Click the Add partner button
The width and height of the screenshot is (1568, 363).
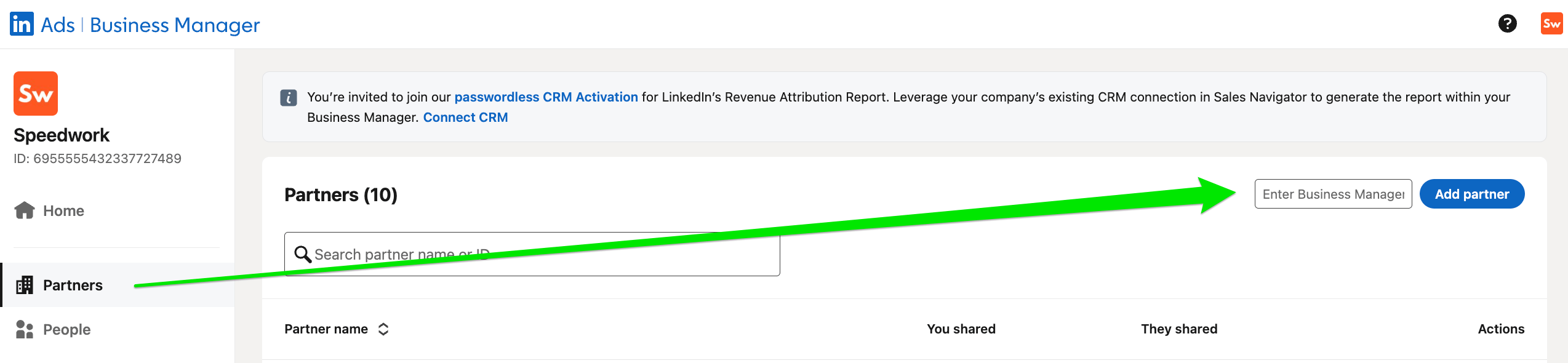click(1472, 194)
